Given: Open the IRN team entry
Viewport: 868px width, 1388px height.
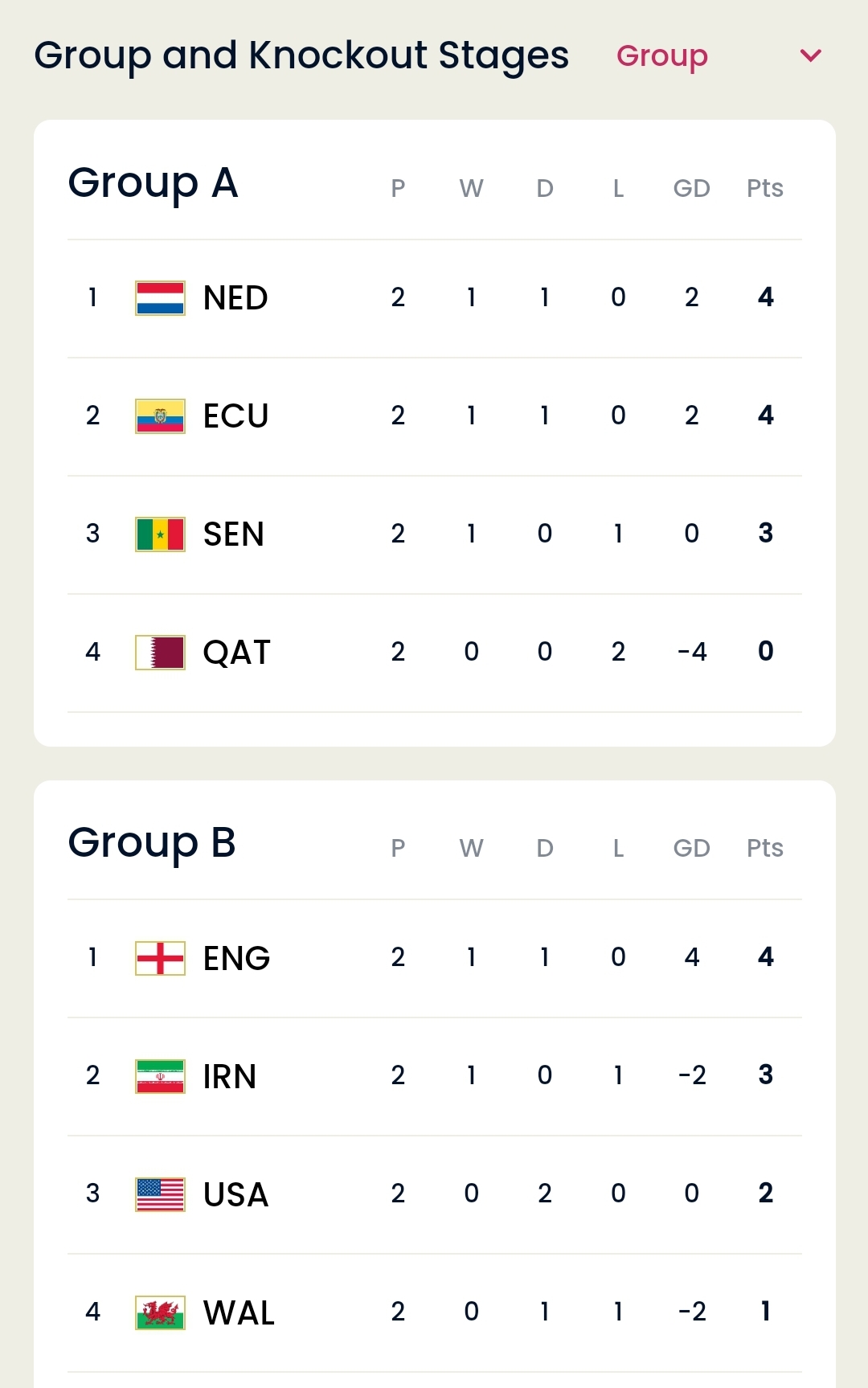Looking at the screenshot, I should tap(435, 1076).
